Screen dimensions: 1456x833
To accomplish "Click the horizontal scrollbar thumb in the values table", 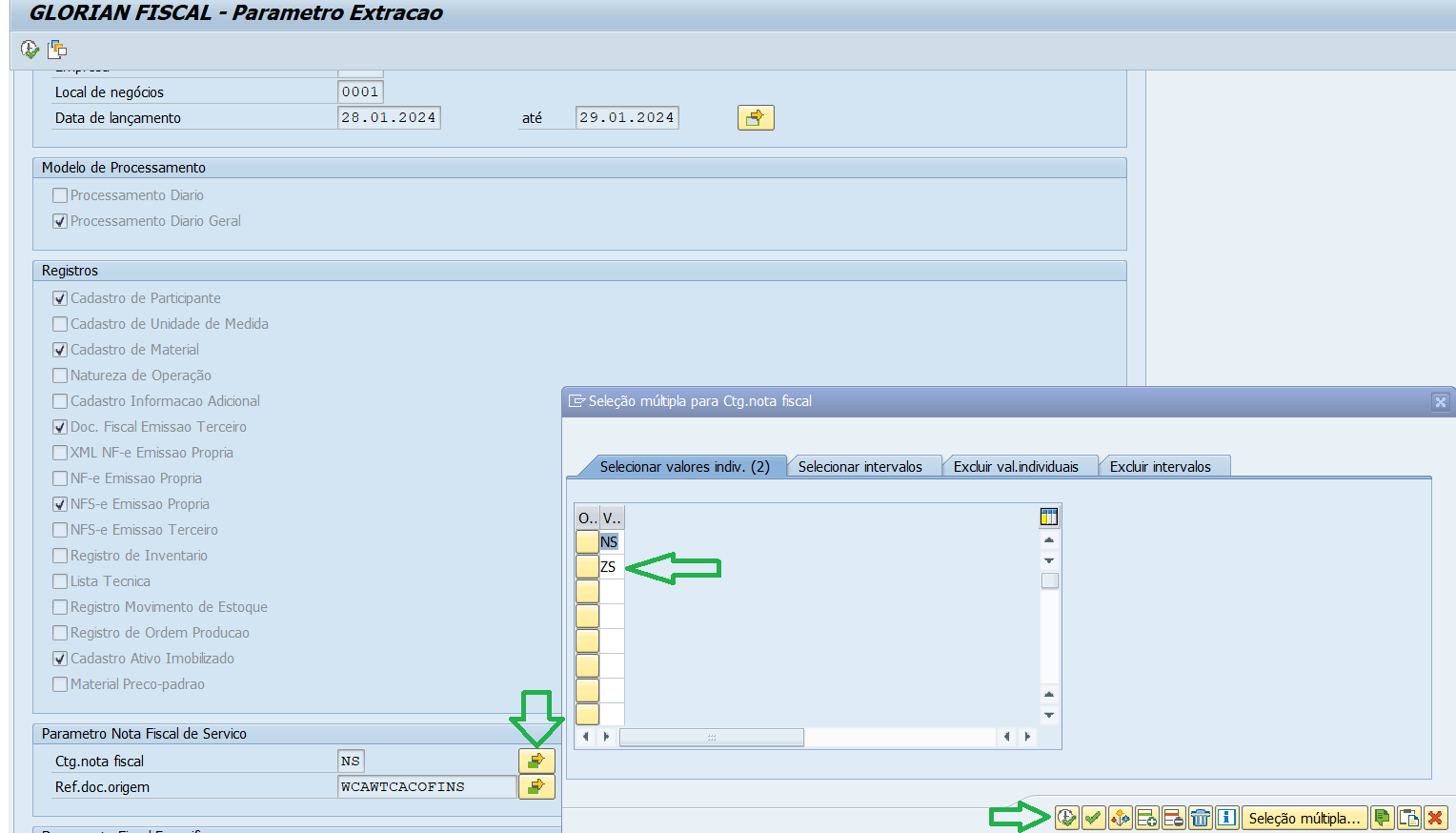I will (711, 737).
